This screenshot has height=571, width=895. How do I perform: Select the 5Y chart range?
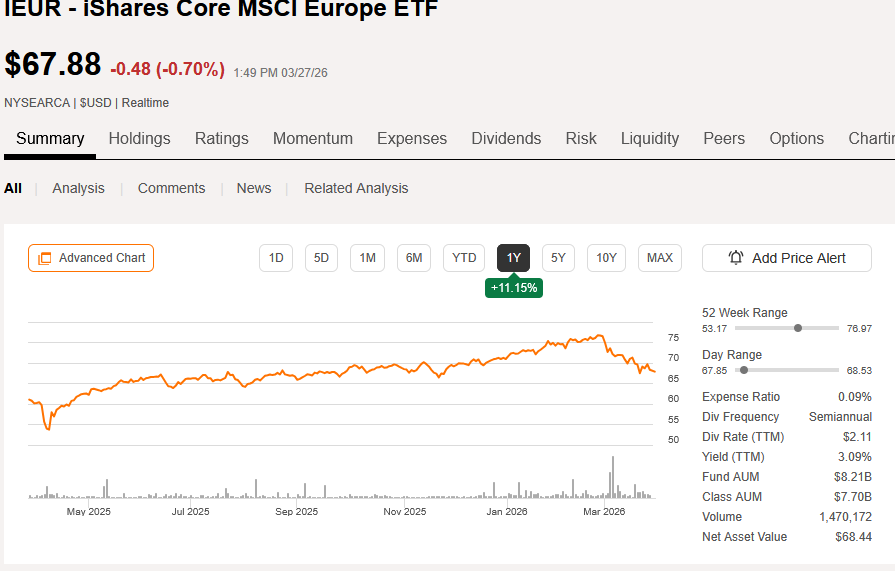(x=559, y=258)
